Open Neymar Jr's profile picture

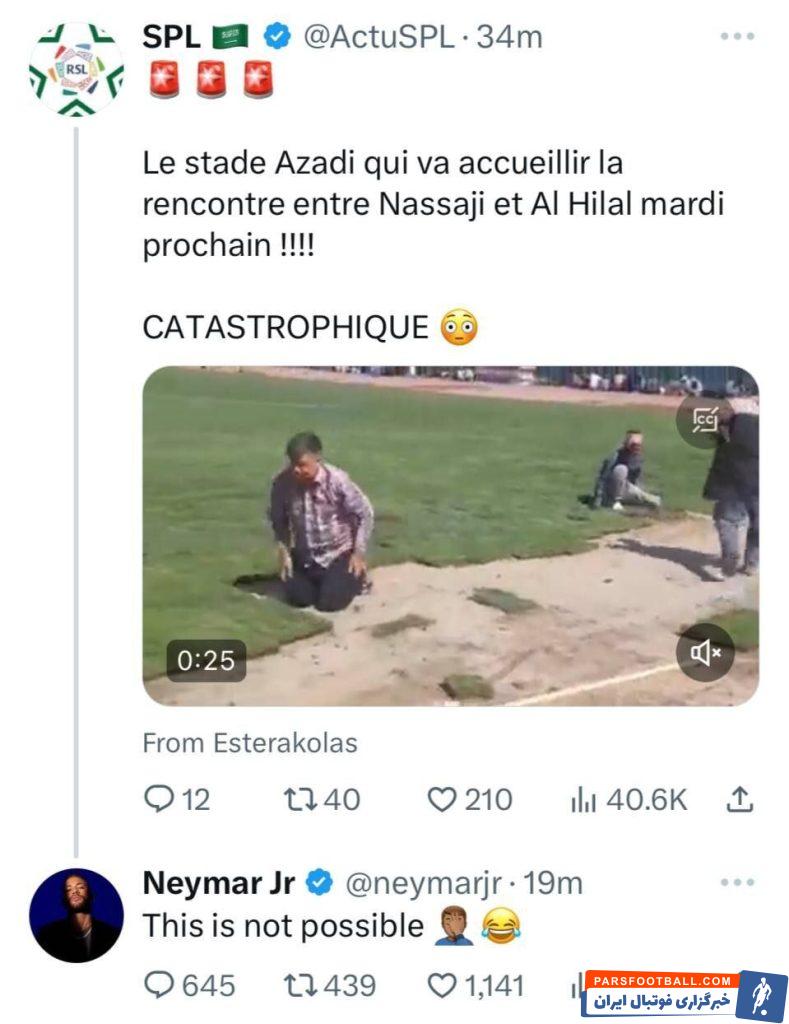click(76, 915)
